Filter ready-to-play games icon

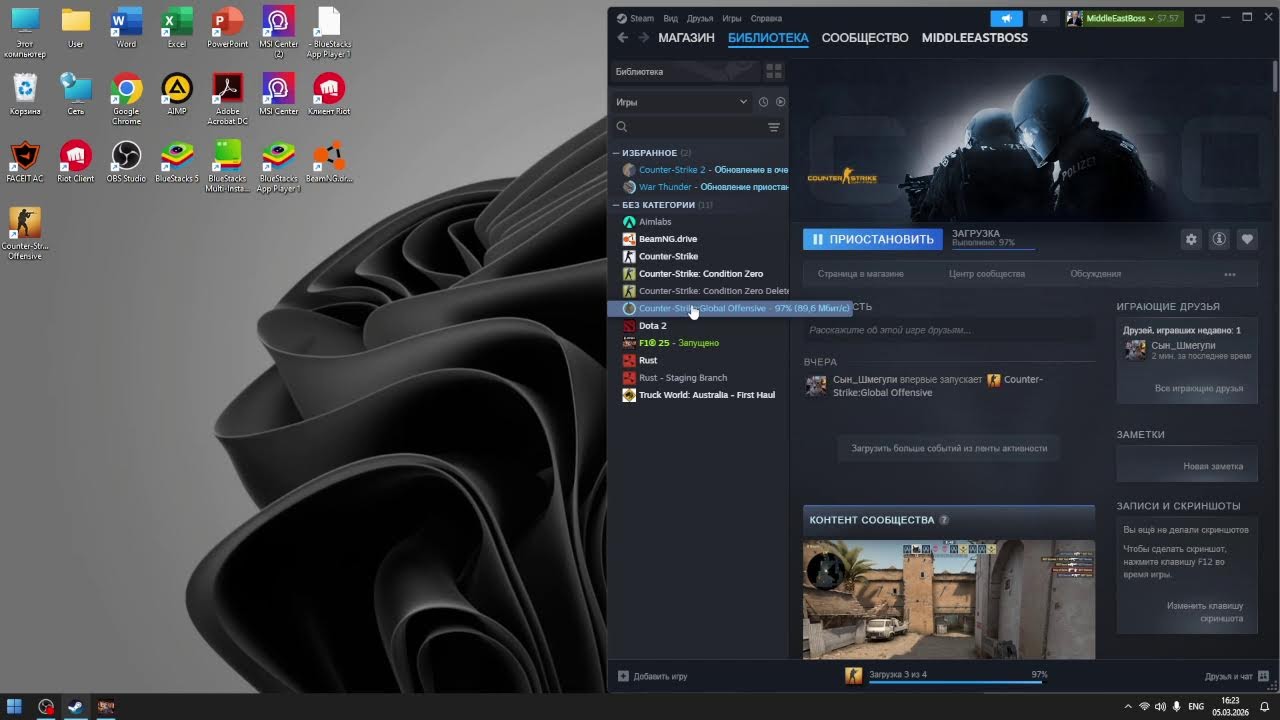[x=781, y=102]
